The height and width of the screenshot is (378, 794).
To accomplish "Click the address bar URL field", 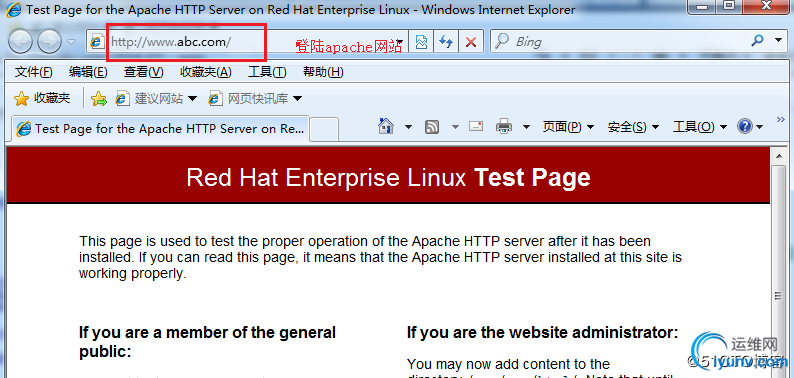I will 248,42.
